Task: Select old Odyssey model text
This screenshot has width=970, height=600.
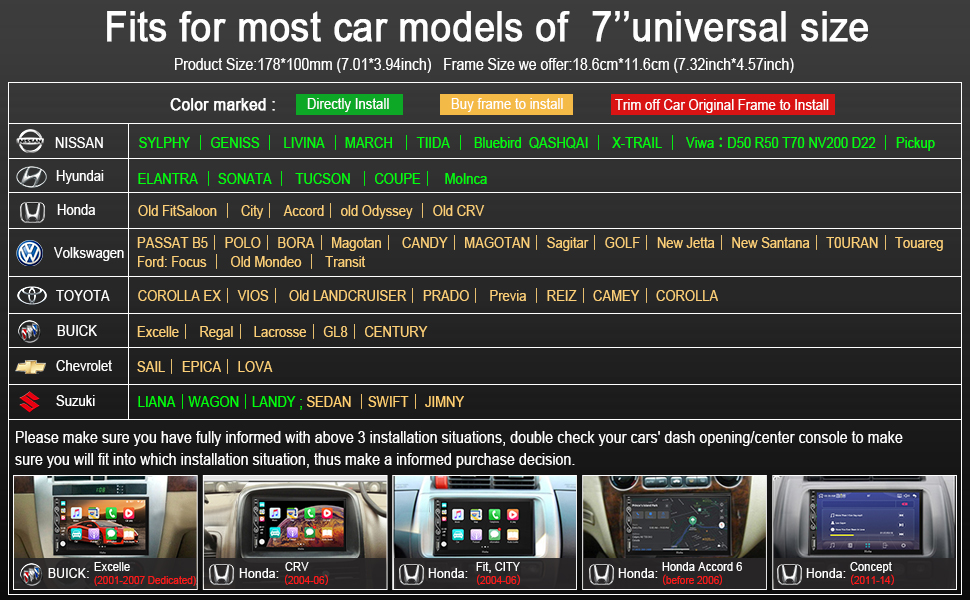Action: click(376, 211)
